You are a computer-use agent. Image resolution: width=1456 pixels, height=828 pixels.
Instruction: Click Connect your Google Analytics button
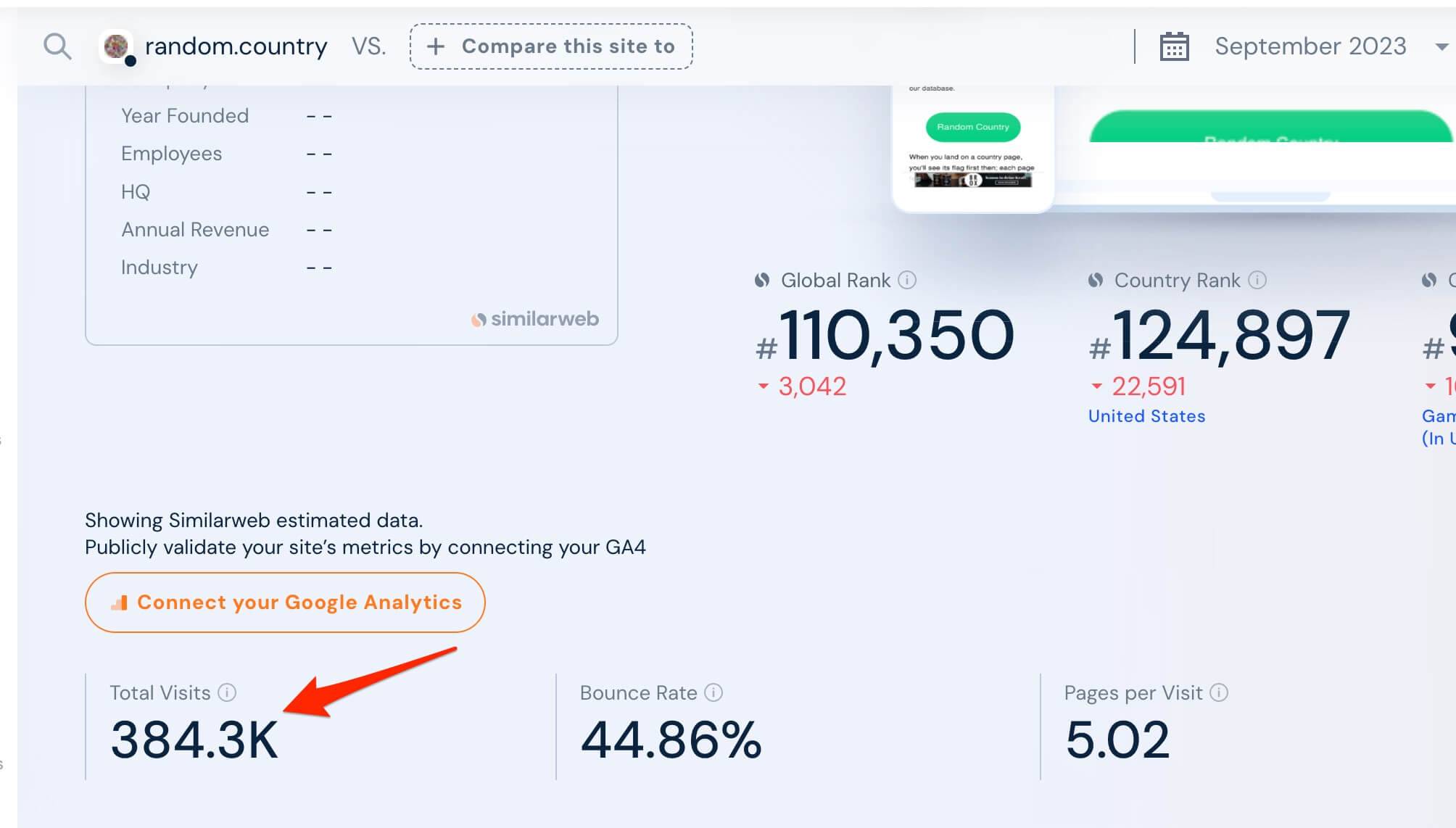pyautogui.click(x=285, y=603)
